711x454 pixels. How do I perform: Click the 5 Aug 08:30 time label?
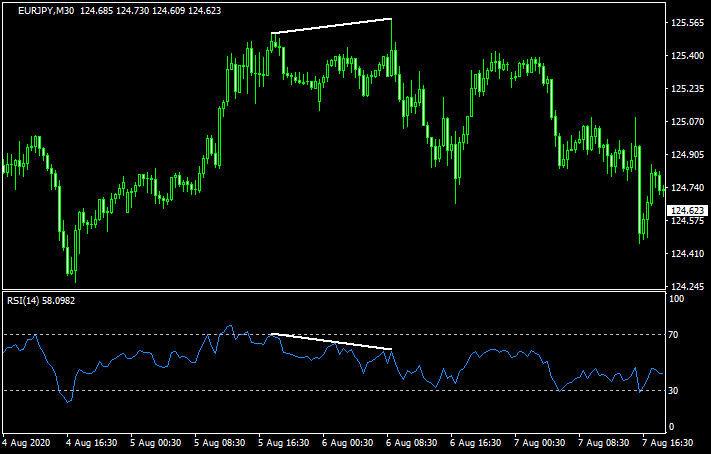point(218,441)
